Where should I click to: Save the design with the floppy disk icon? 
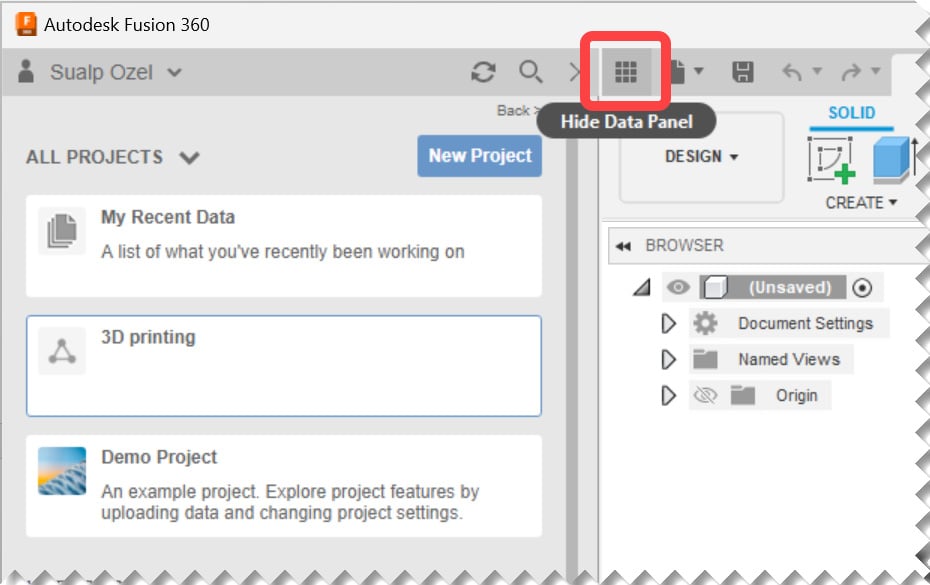(743, 72)
